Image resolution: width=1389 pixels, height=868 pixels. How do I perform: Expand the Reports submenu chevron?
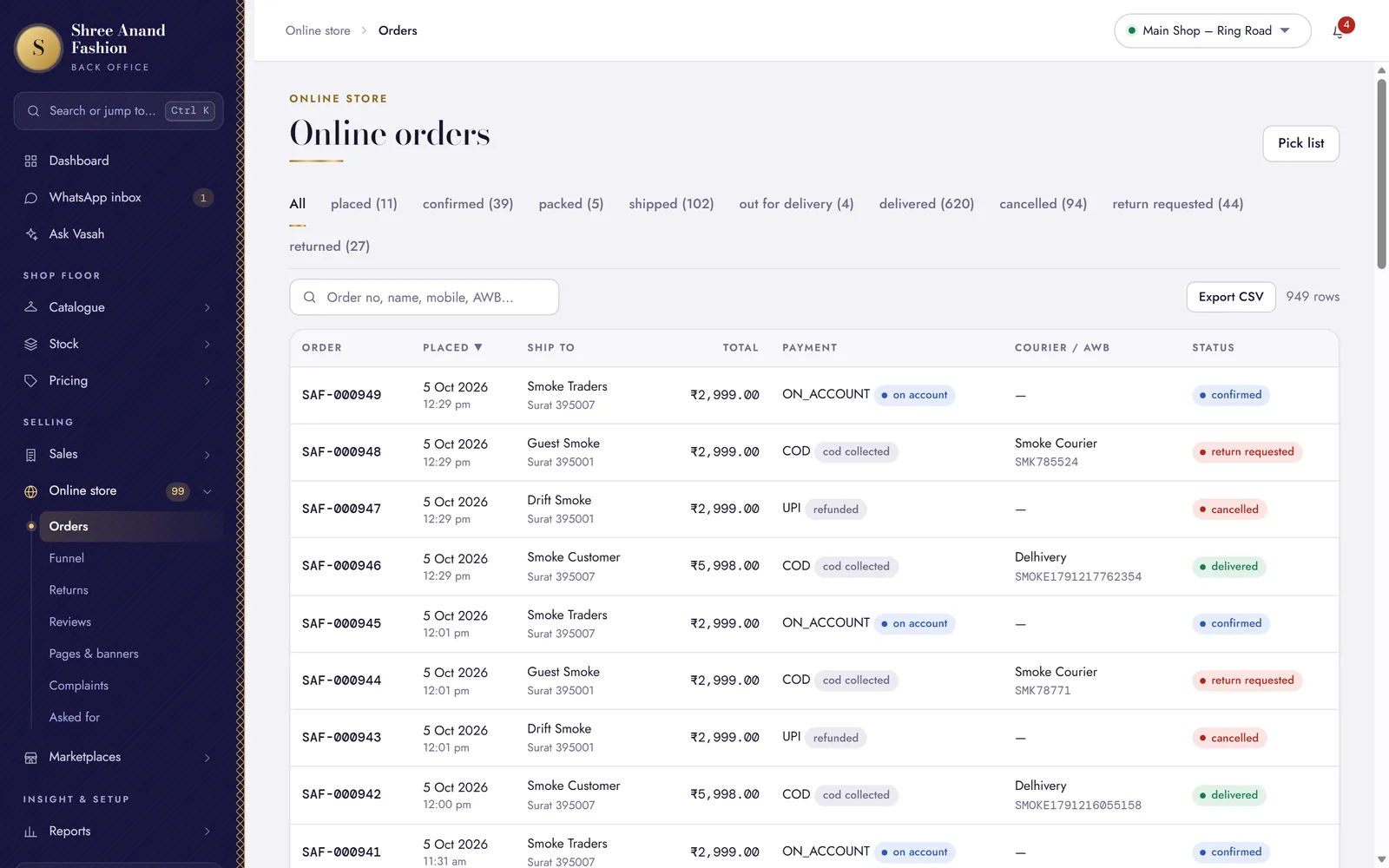pos(207,832)
